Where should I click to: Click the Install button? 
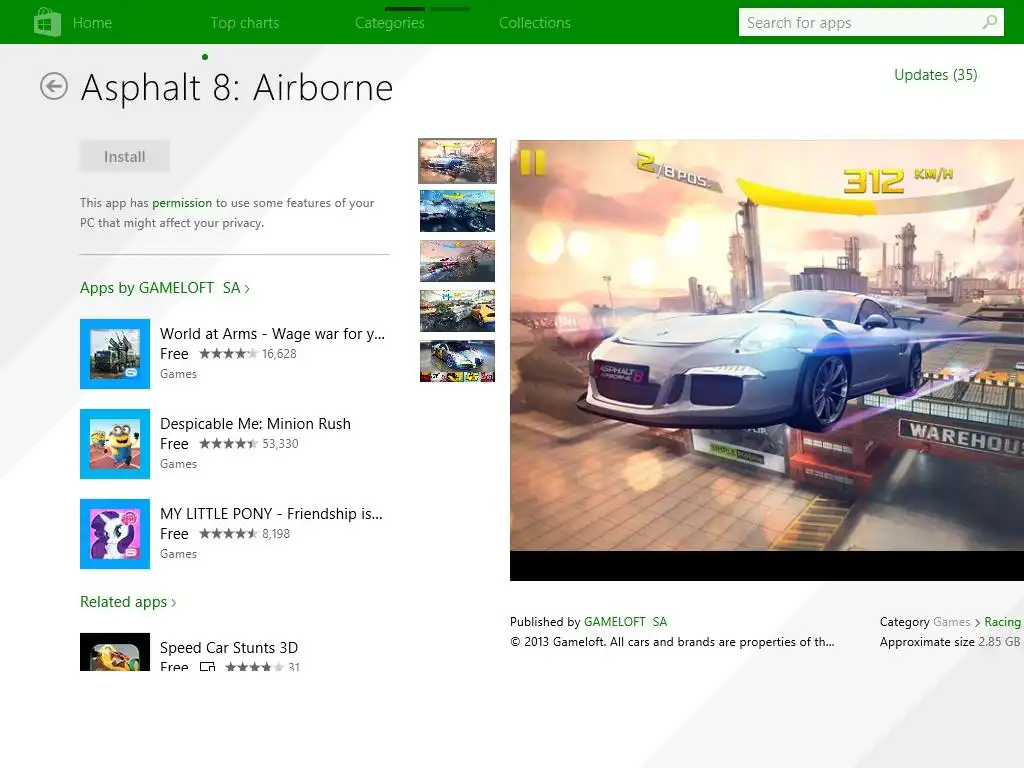(x=125, y=157)
